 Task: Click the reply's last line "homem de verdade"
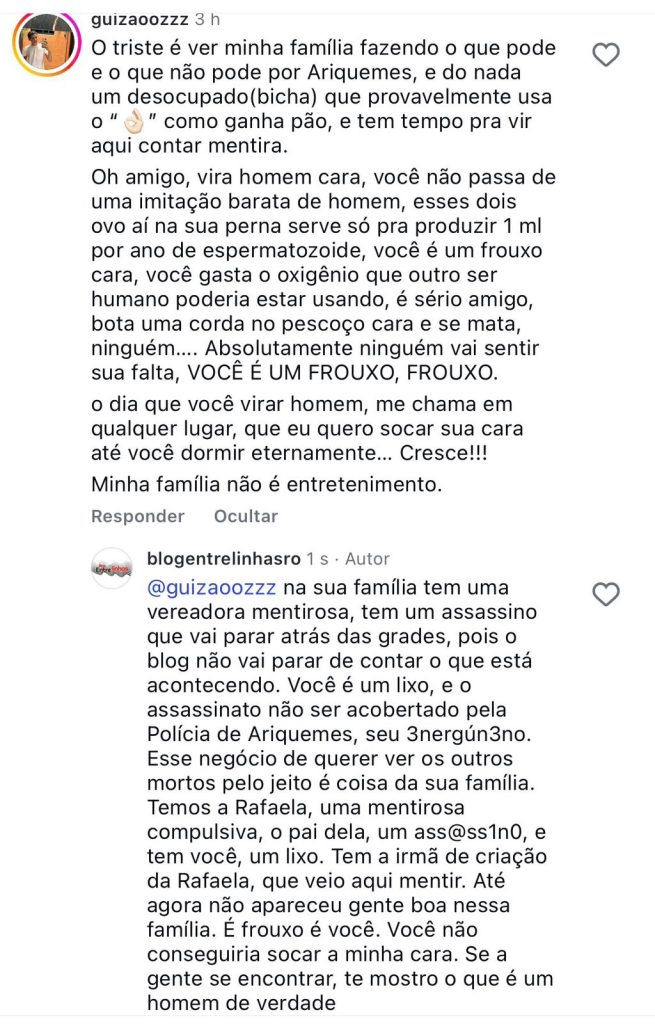pyautogui.click(x=238, y=1004)
